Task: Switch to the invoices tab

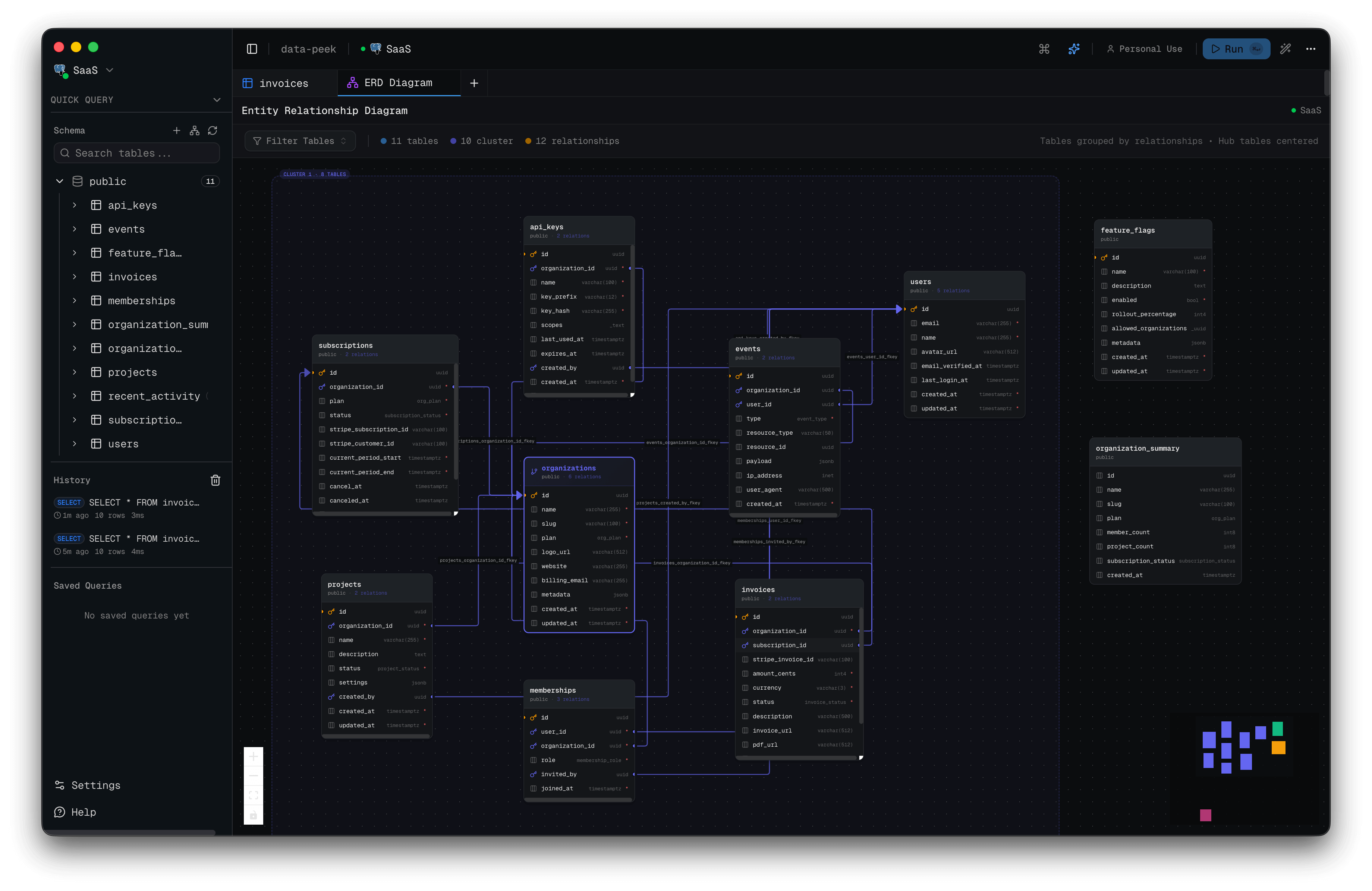Action: (284, 83)
